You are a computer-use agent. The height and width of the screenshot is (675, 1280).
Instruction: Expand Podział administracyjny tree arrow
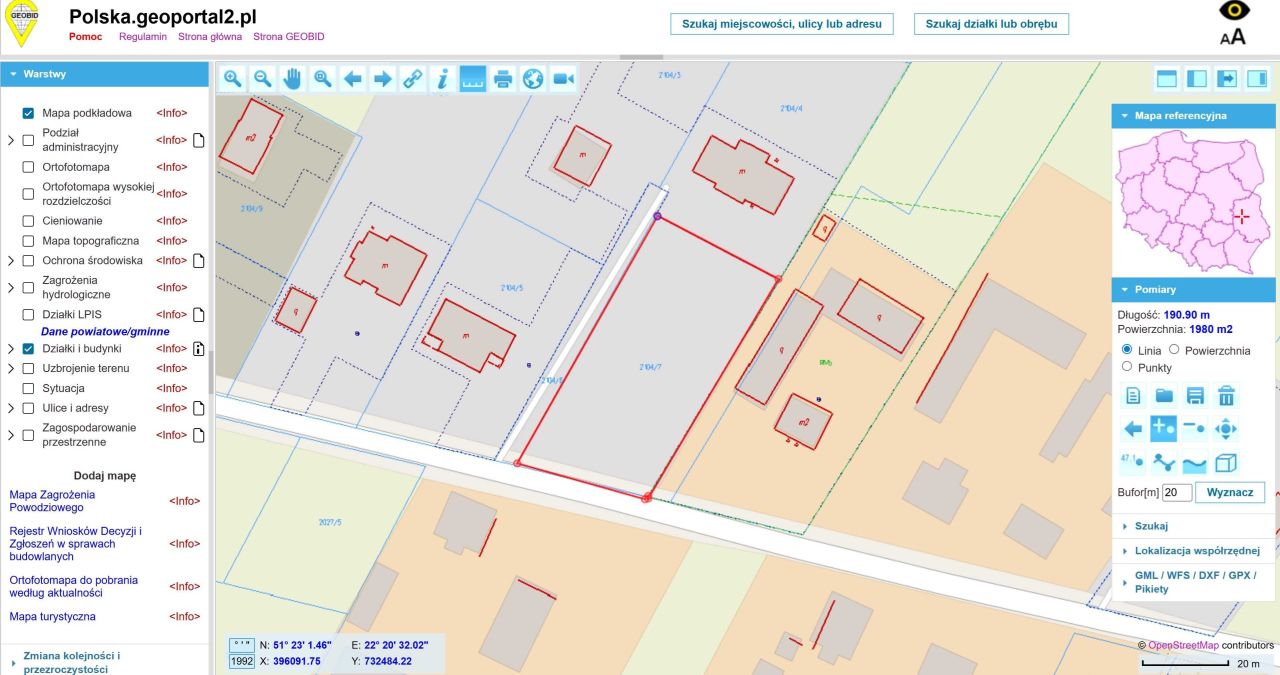click(11, 140)
